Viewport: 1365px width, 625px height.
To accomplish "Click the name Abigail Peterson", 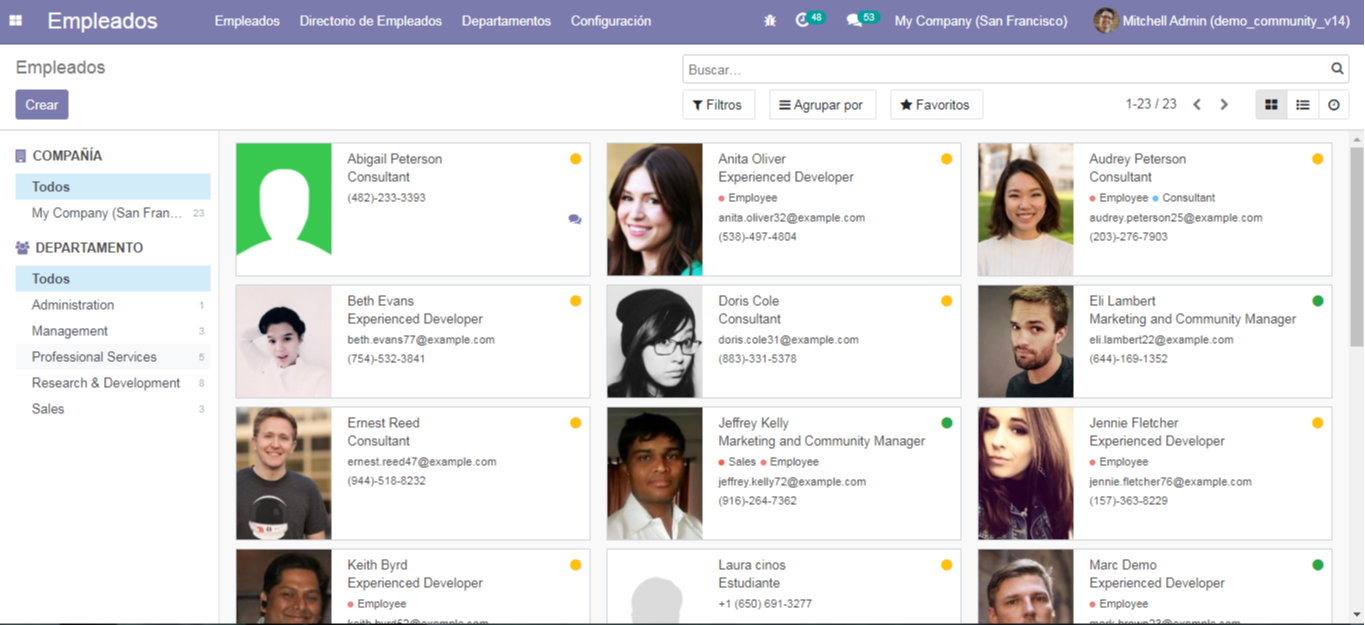I will (394, 159).
